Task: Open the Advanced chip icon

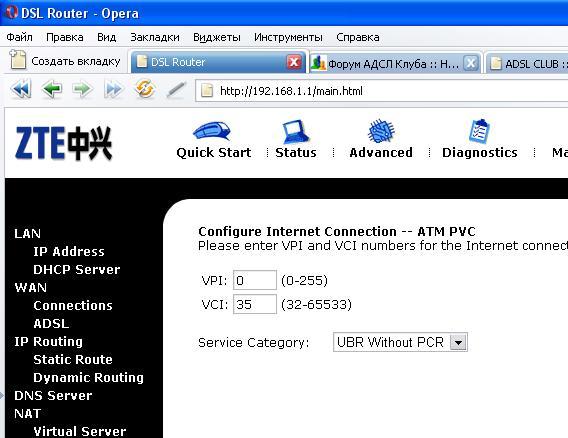Action: point(380,131)
